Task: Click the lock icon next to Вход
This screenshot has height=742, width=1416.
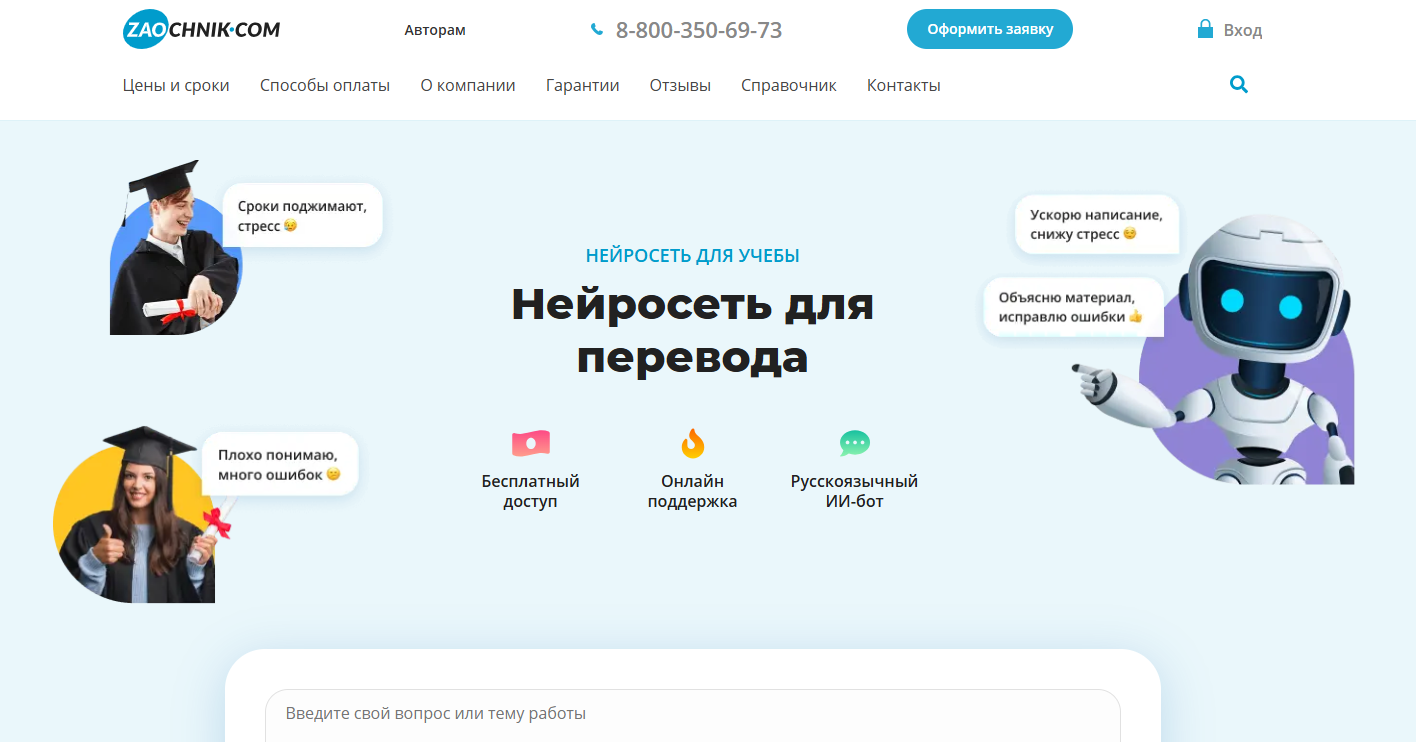Action: click(1205, 30)
